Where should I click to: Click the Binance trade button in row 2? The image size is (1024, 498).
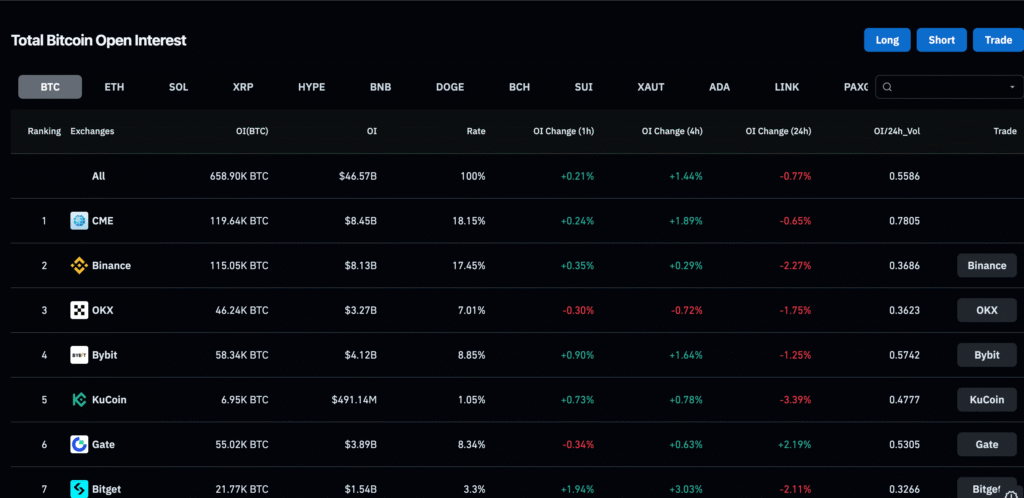point(986,266)
